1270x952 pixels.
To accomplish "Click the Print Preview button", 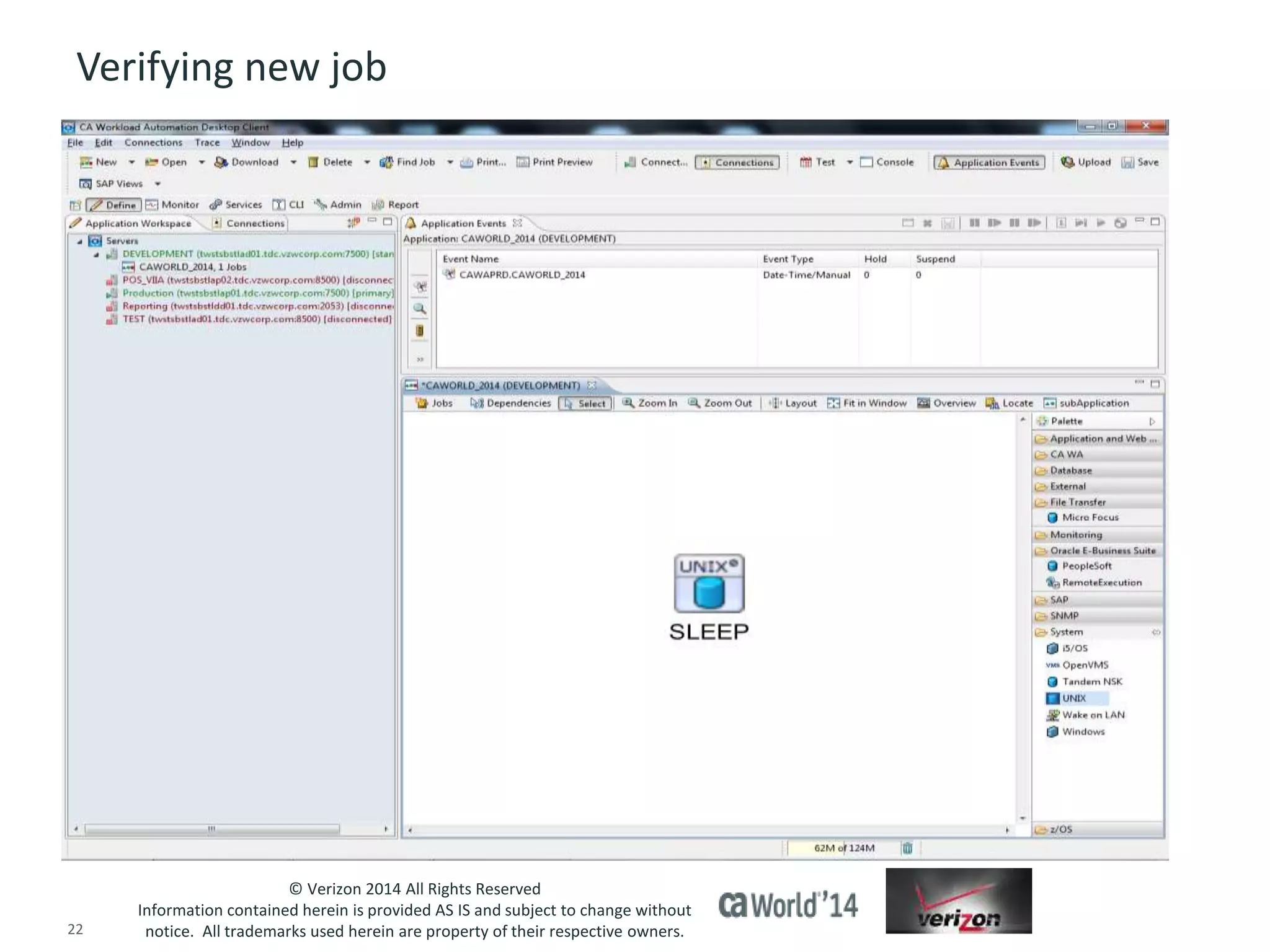I will 555,162.
